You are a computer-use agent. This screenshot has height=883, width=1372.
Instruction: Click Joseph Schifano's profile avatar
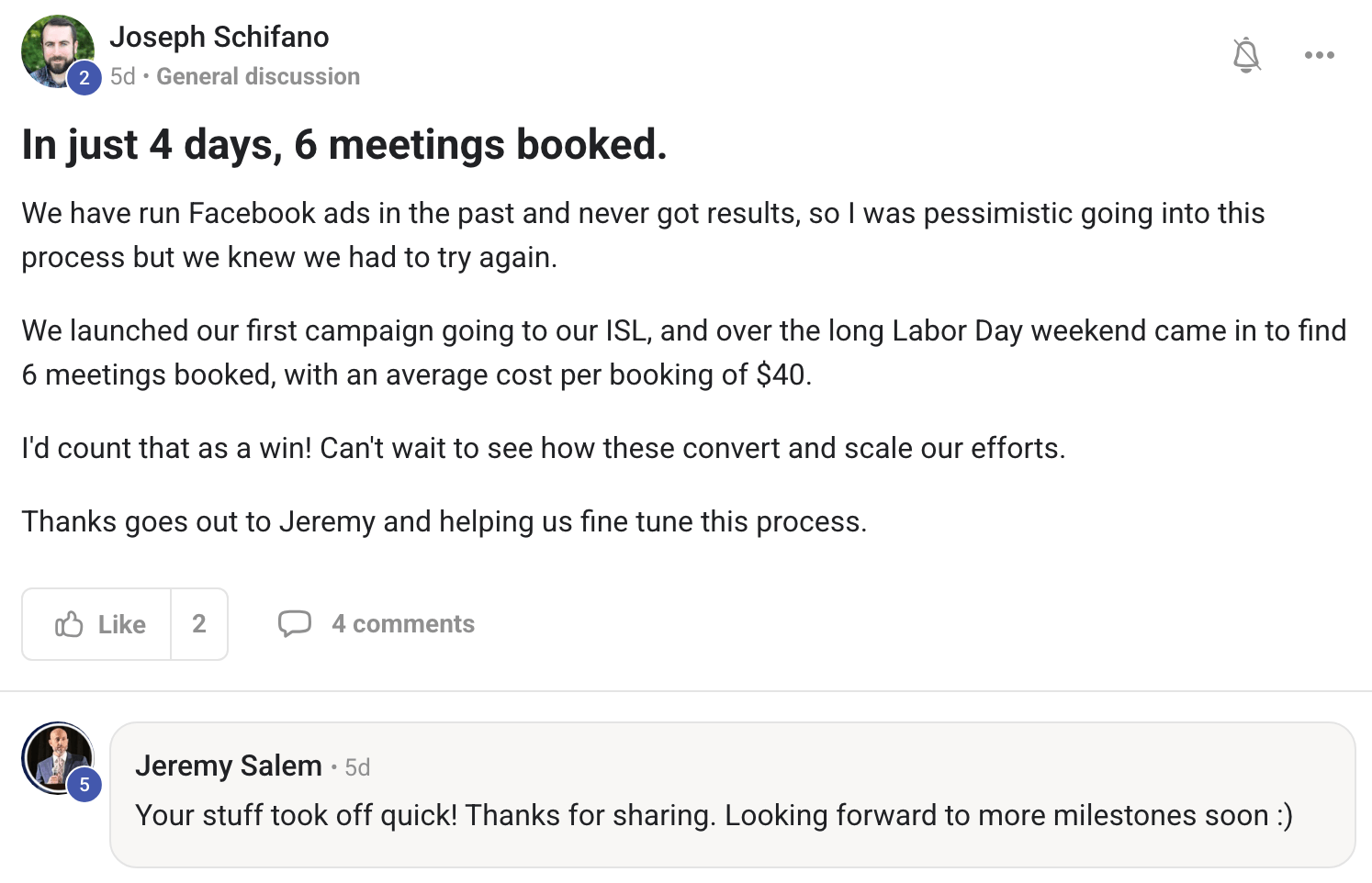pos(54,48)
